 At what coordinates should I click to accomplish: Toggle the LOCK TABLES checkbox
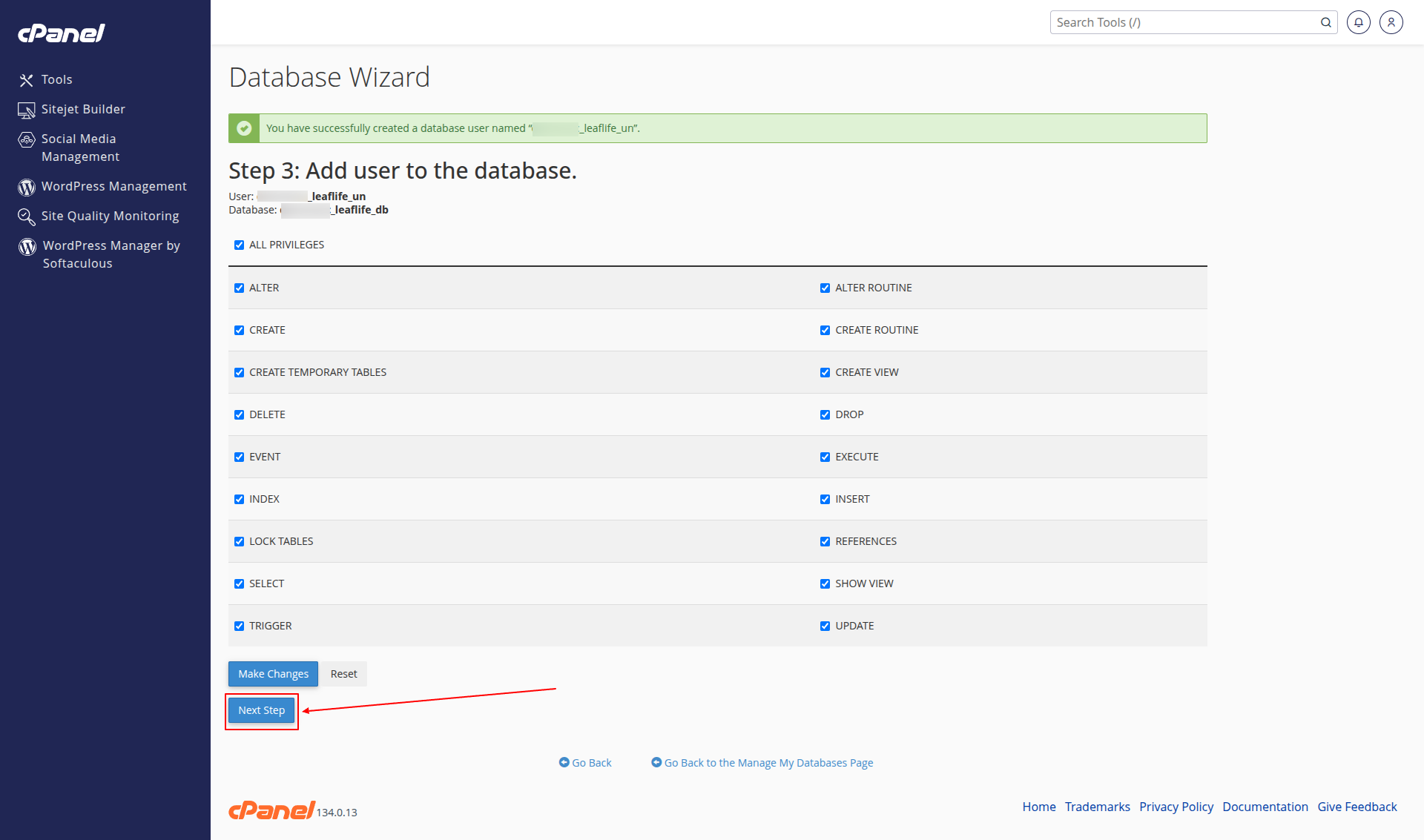(239, 541)
